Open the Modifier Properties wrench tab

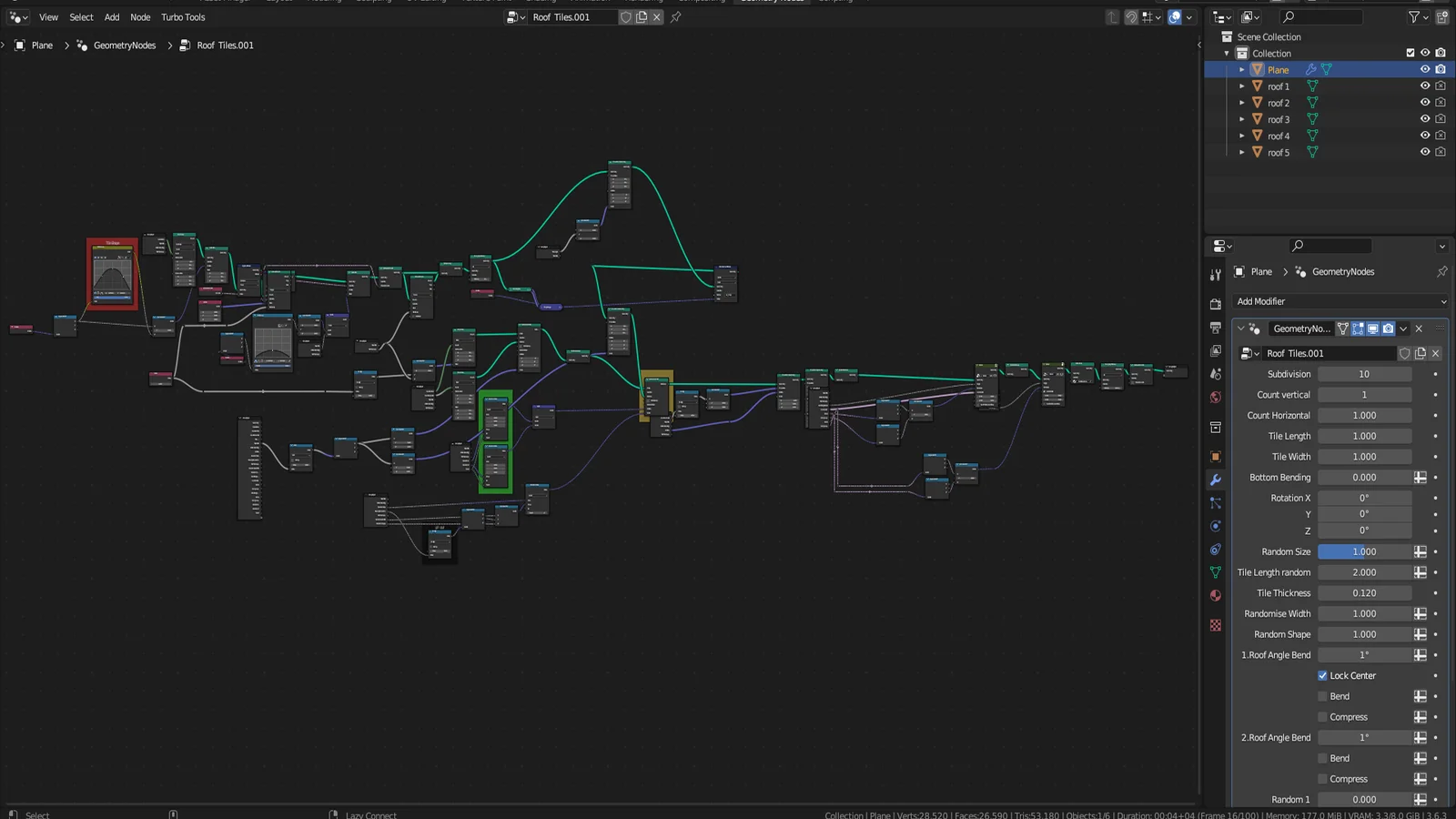pos(1215,480)
